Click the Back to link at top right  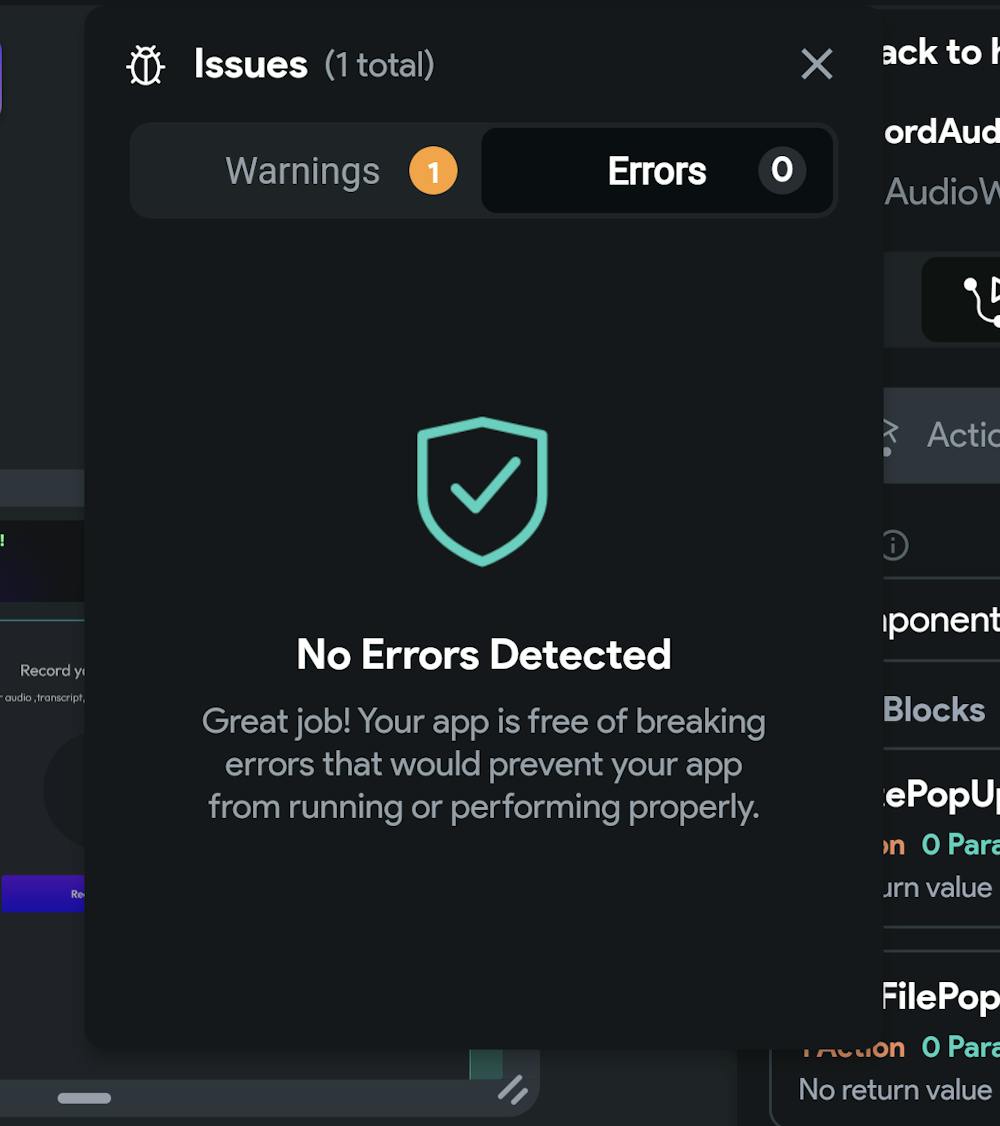click(x=940, y=52)
